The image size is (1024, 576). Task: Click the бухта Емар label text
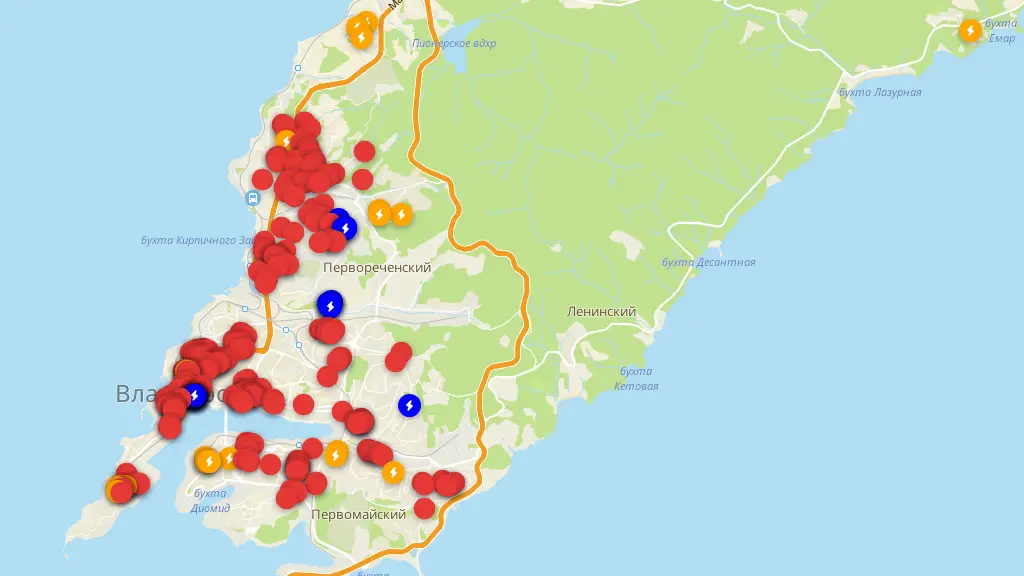(x=1001, y=31)
